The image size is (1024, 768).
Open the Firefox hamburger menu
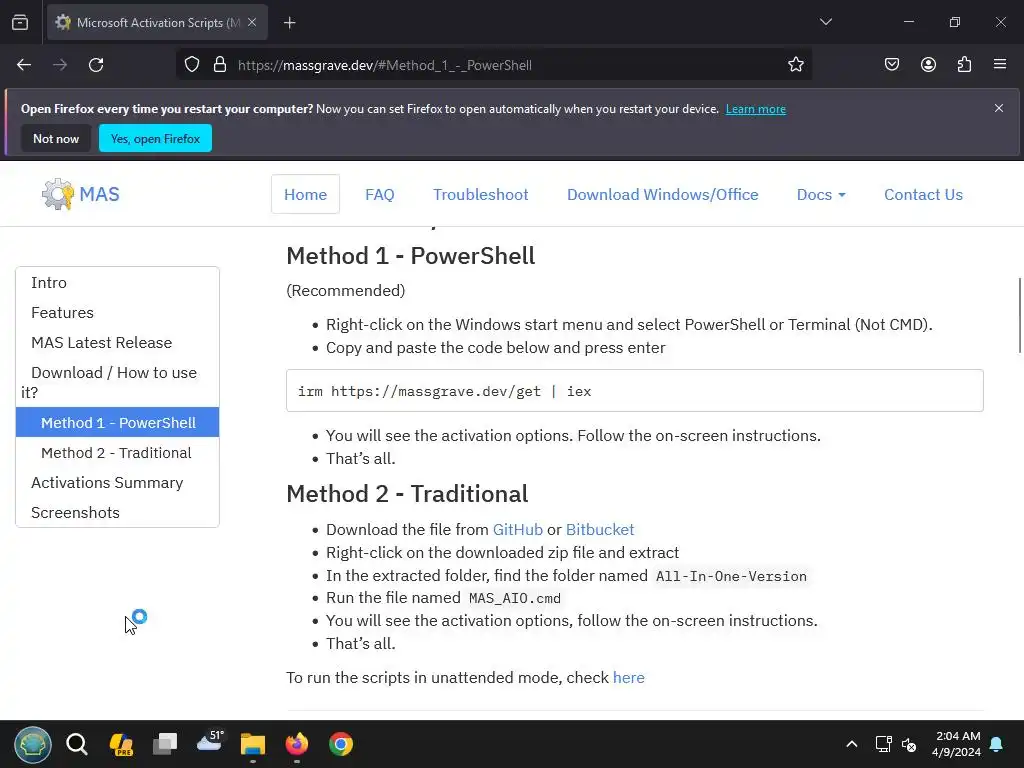point(1000,65)
